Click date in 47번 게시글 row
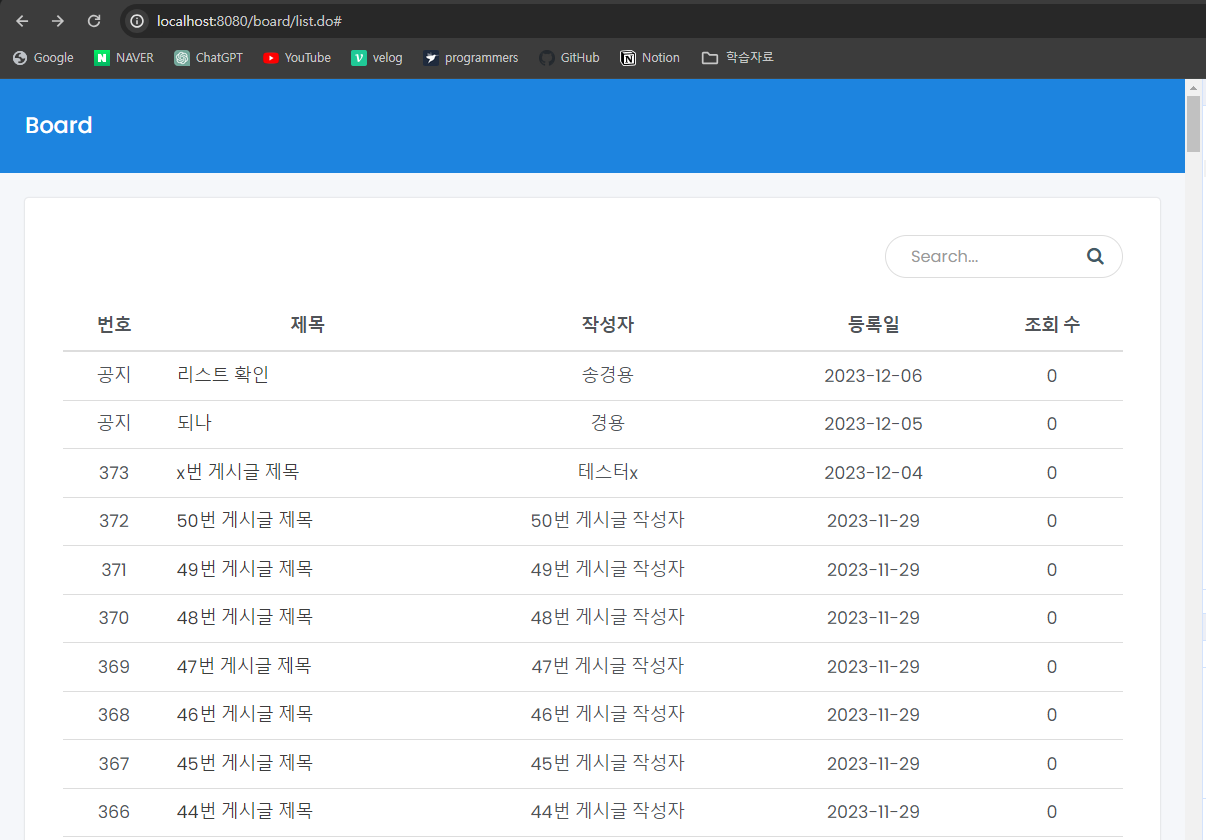The width and height of the screenshot is (1206, 840). click(873, 667)
